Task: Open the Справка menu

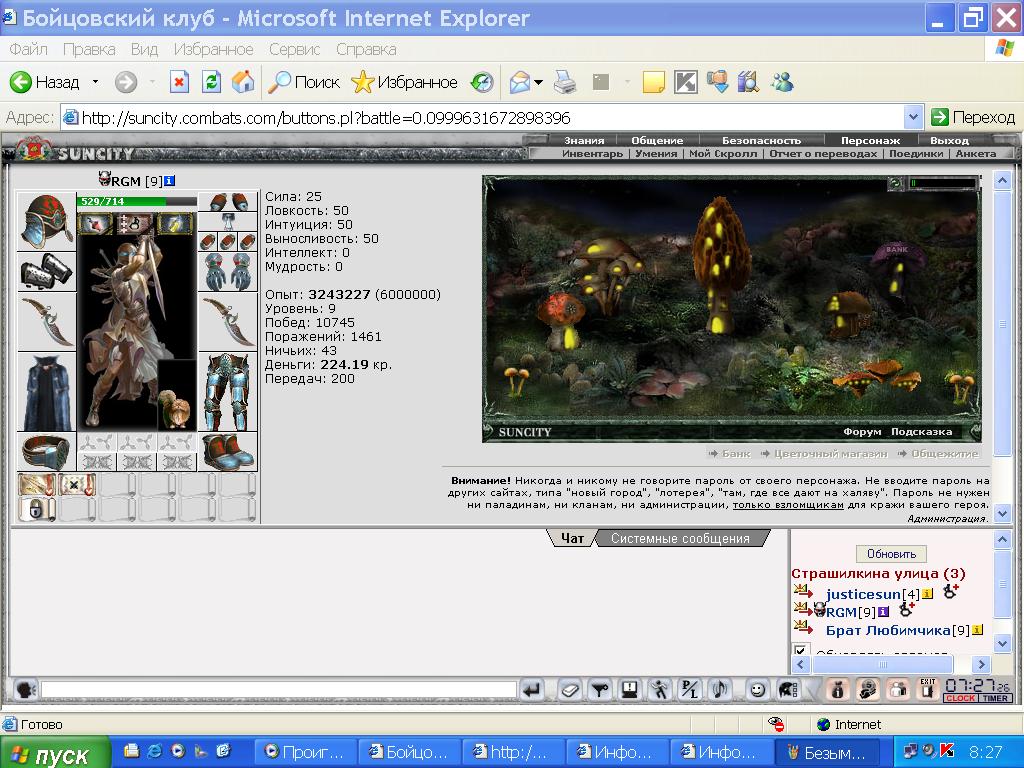Action: click(366, 50)
